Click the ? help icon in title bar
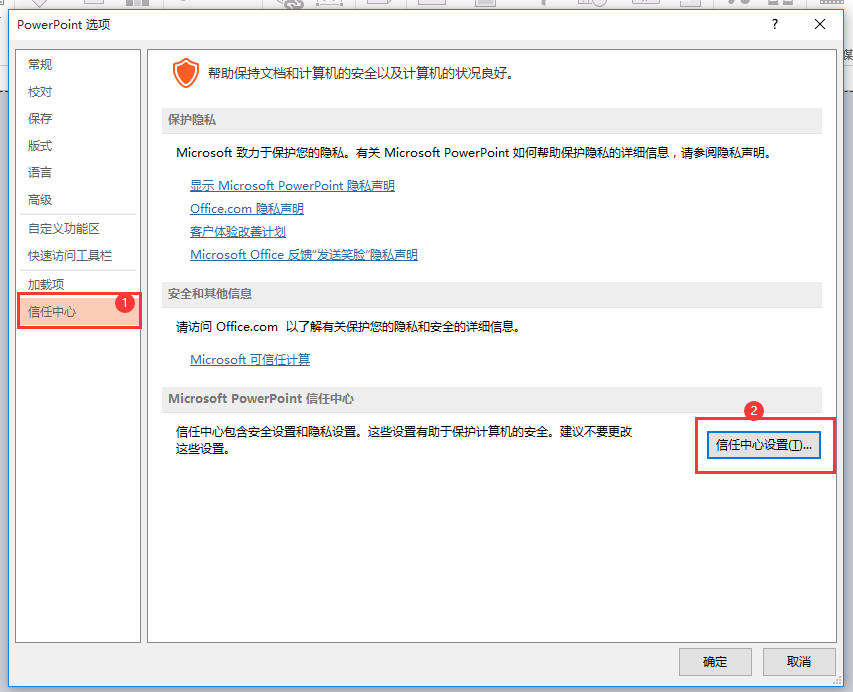 coord(775,24)
